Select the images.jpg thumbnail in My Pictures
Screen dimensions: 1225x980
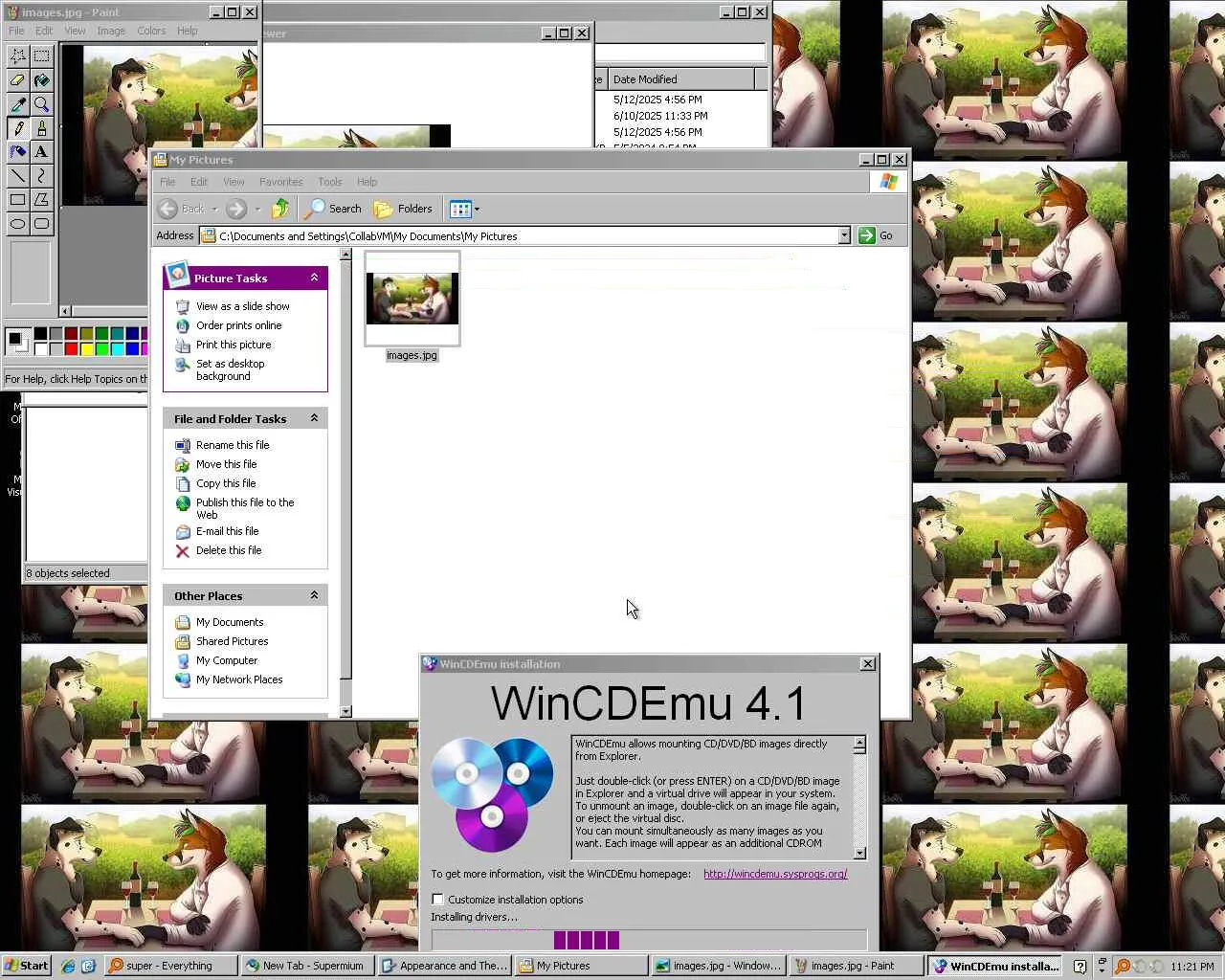pos(412,299)
